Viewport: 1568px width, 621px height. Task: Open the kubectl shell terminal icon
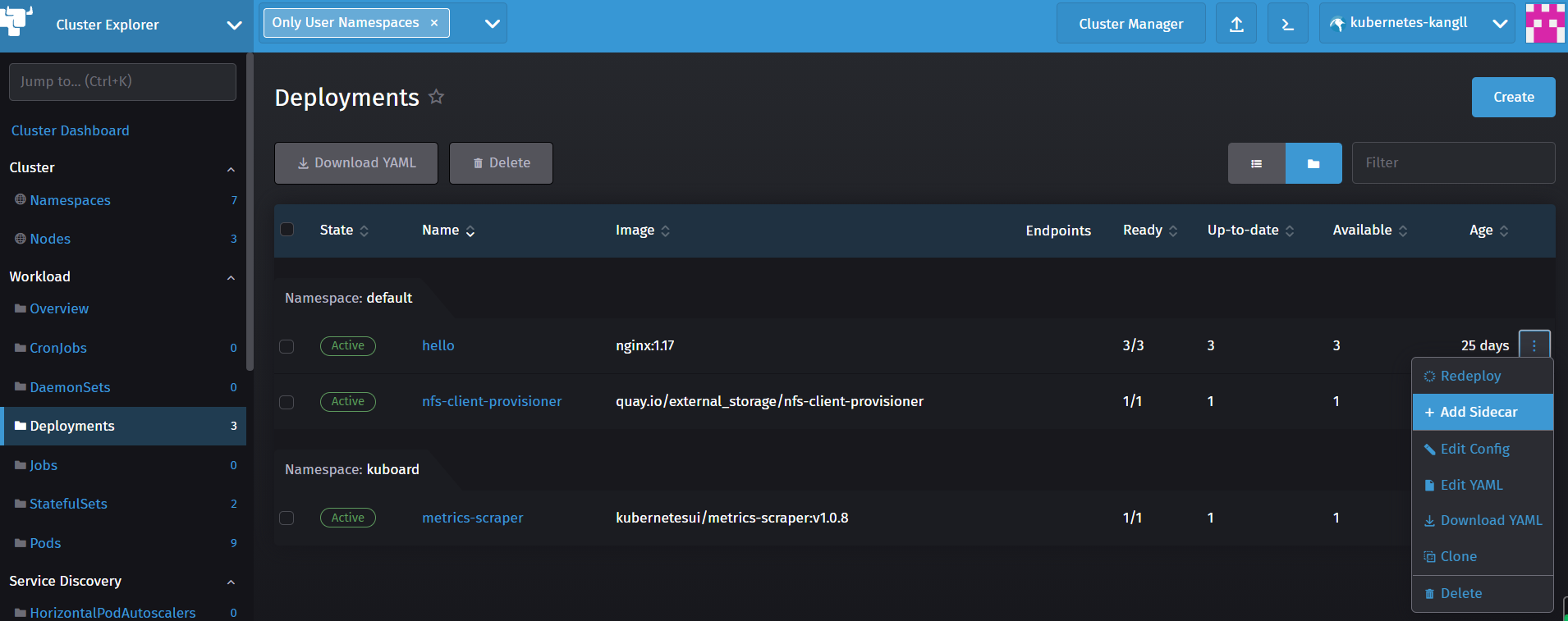[1288, 24]
